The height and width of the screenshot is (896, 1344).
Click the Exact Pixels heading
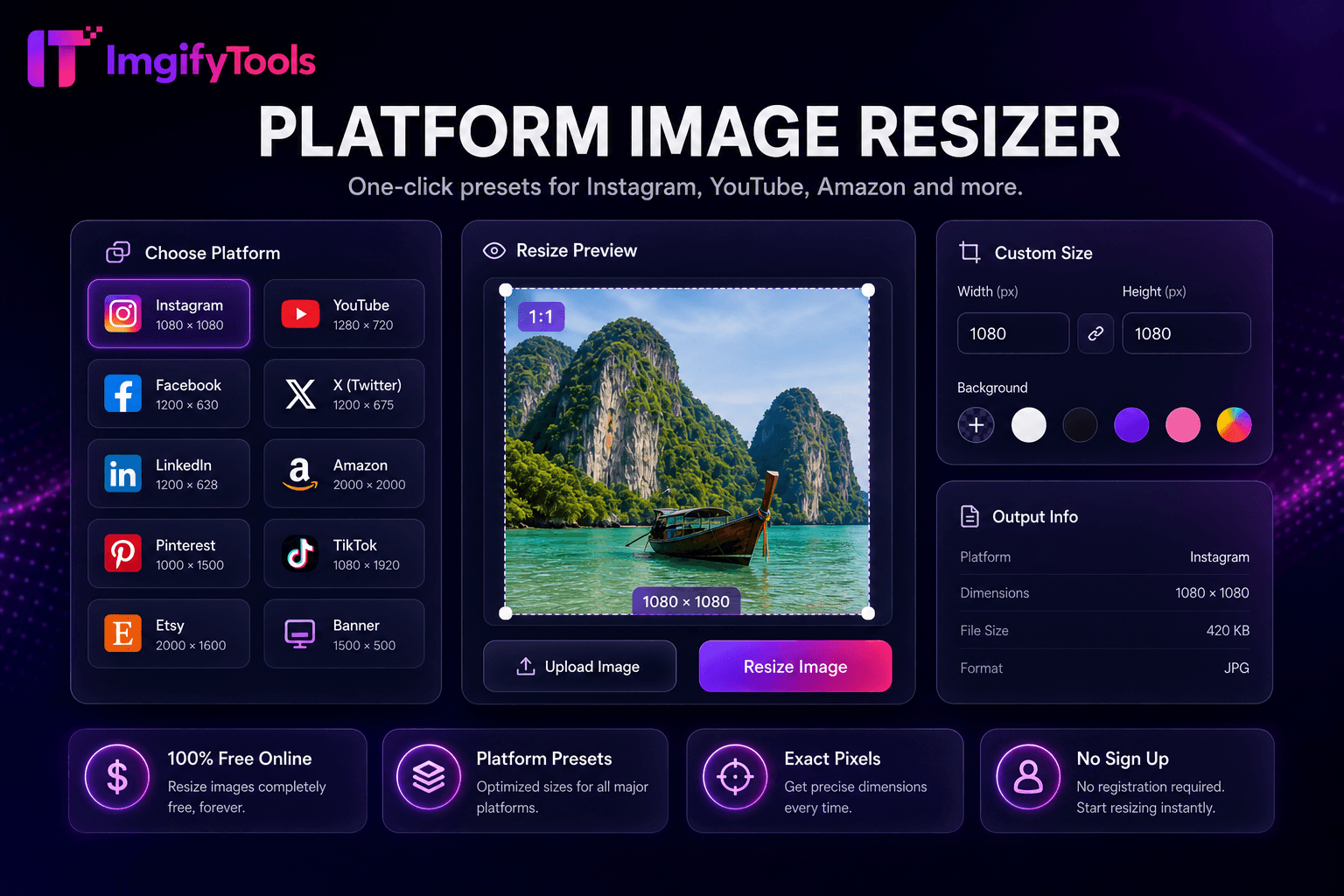coord(832,759)
